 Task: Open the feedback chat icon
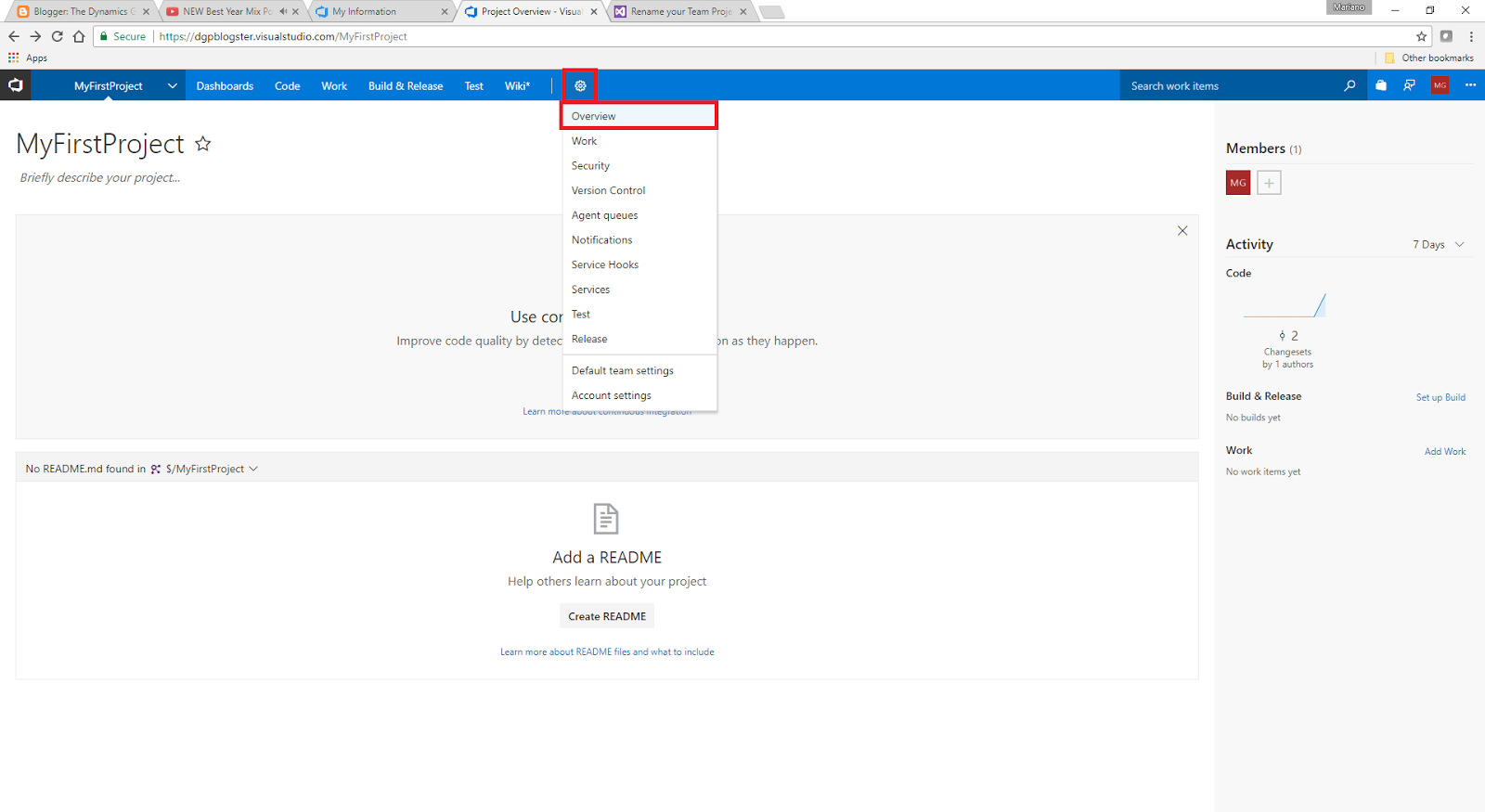tap(1410, 85)
